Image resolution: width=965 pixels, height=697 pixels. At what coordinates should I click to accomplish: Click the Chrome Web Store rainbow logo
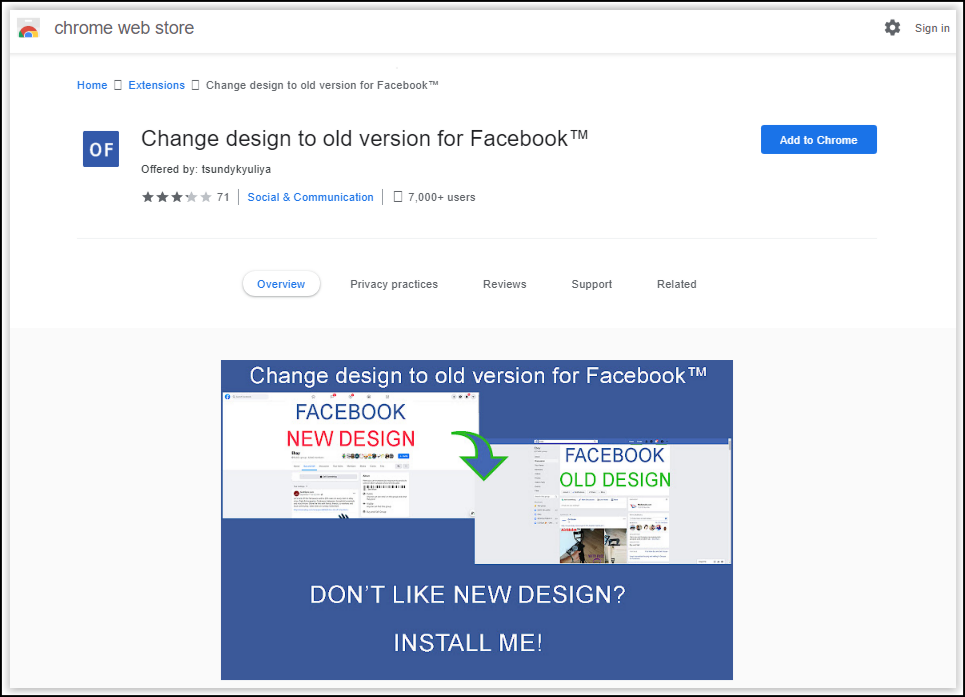[28, 28]
